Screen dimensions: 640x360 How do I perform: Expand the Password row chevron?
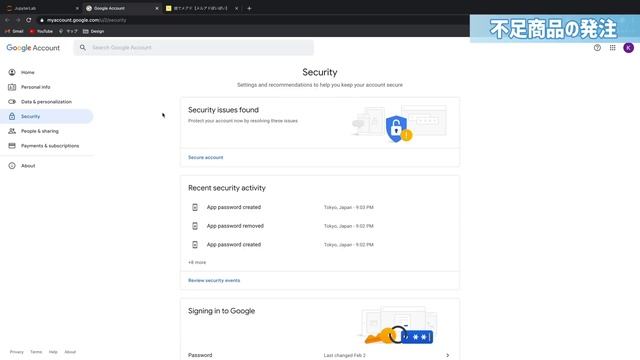(x=447, y=356)
